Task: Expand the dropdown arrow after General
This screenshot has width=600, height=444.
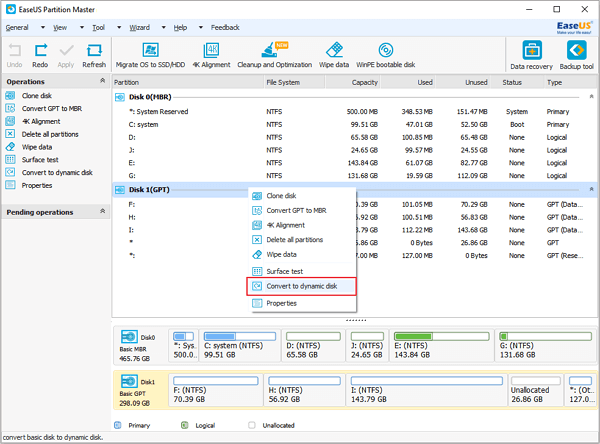Action: point(43,28)
